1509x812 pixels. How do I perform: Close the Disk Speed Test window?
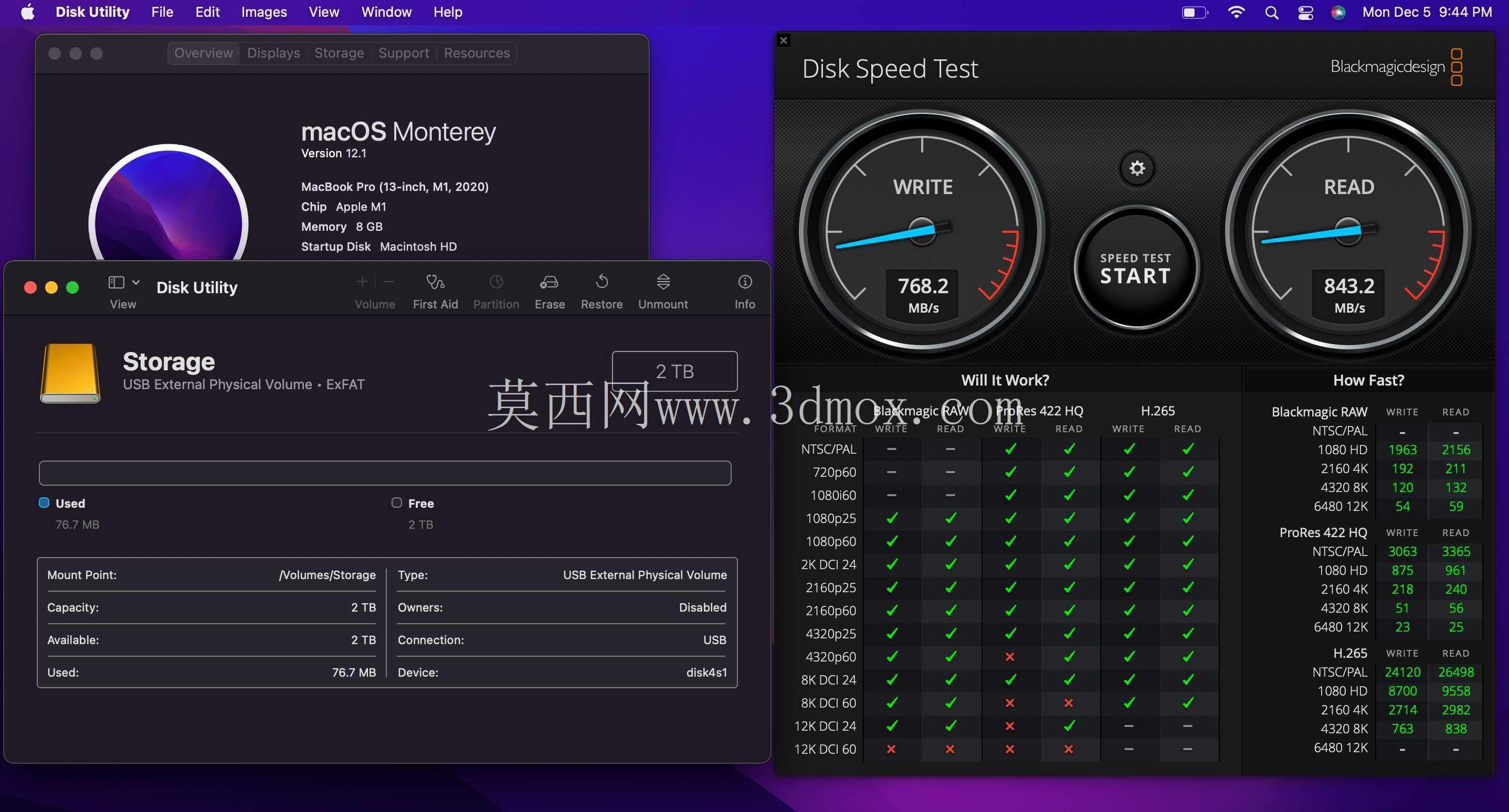point(784,40)
